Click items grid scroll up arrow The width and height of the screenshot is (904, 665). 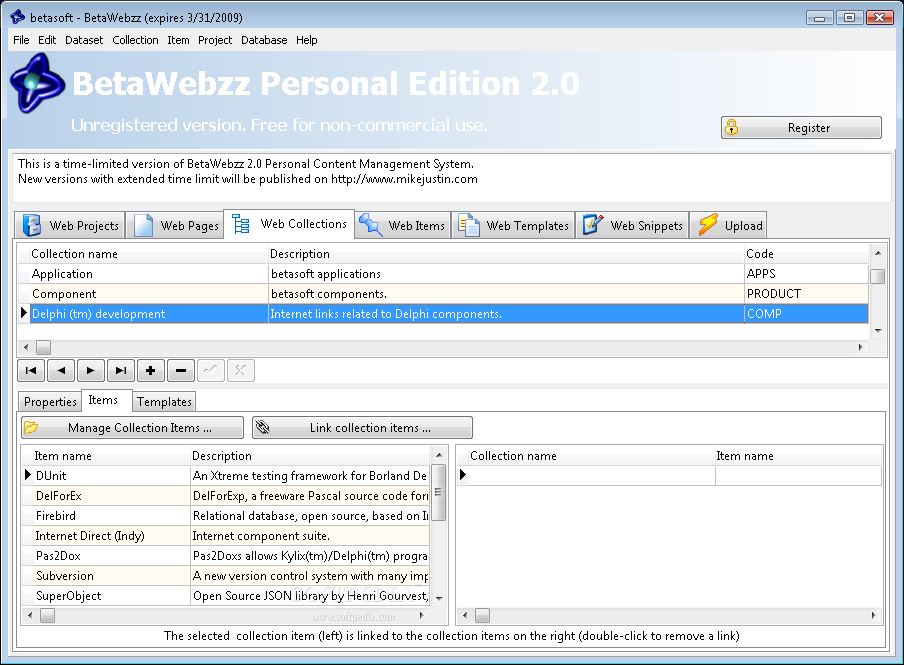pyautogui.click(x=439, y=455)
